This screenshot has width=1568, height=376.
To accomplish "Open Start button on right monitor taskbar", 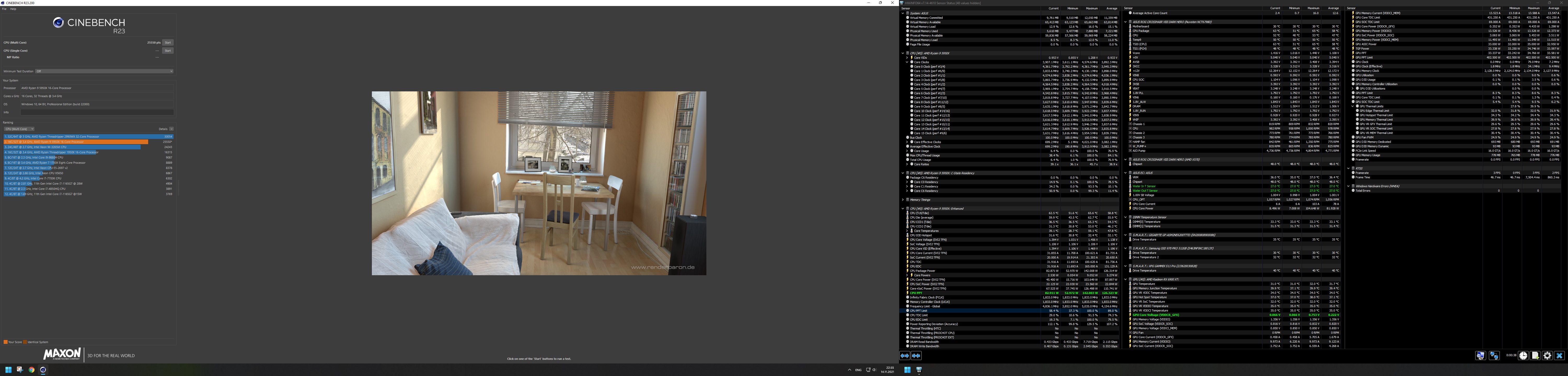I will point(908,370).
